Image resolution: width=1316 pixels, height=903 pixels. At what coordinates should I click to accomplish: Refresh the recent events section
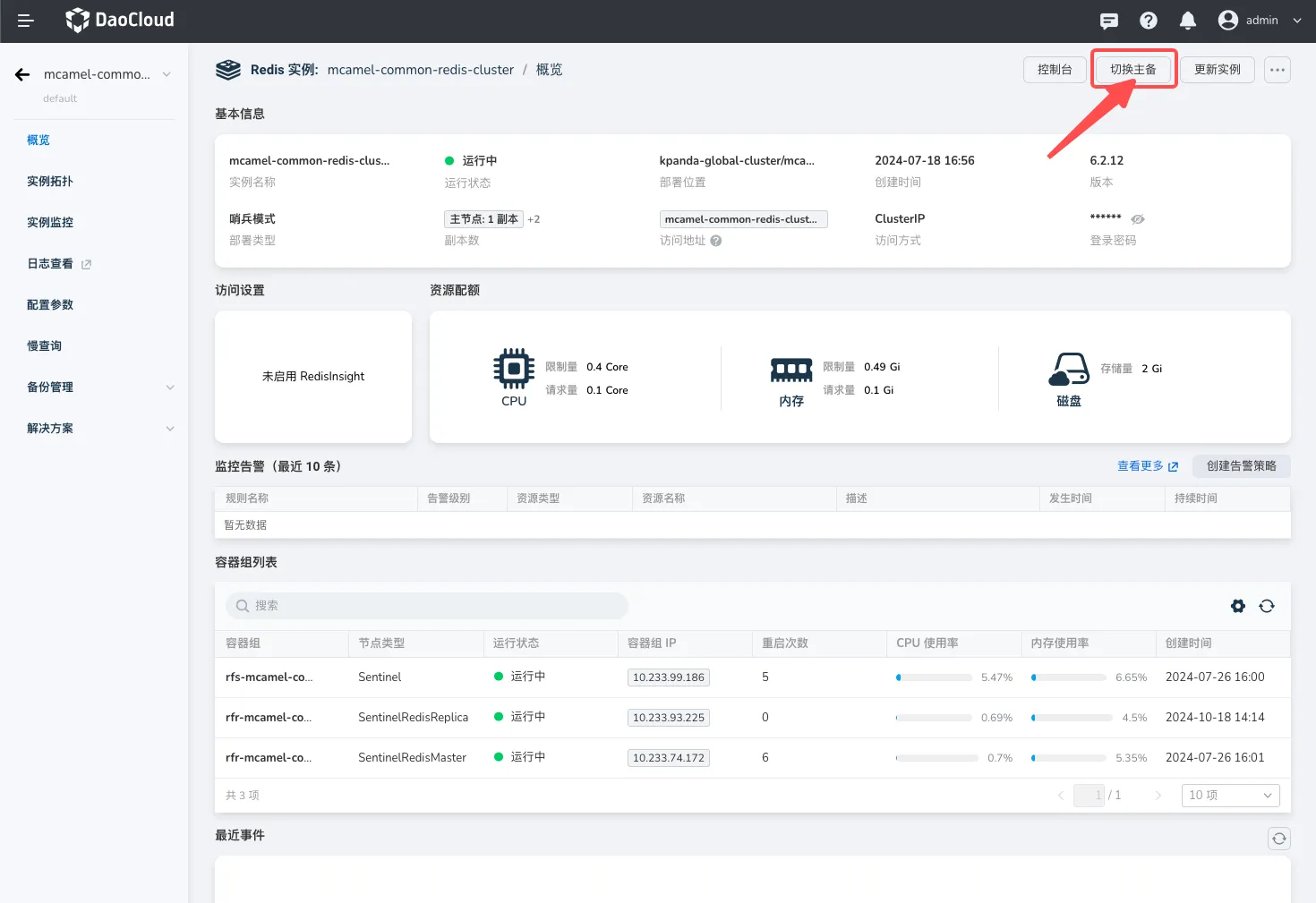coord(1278,838)
